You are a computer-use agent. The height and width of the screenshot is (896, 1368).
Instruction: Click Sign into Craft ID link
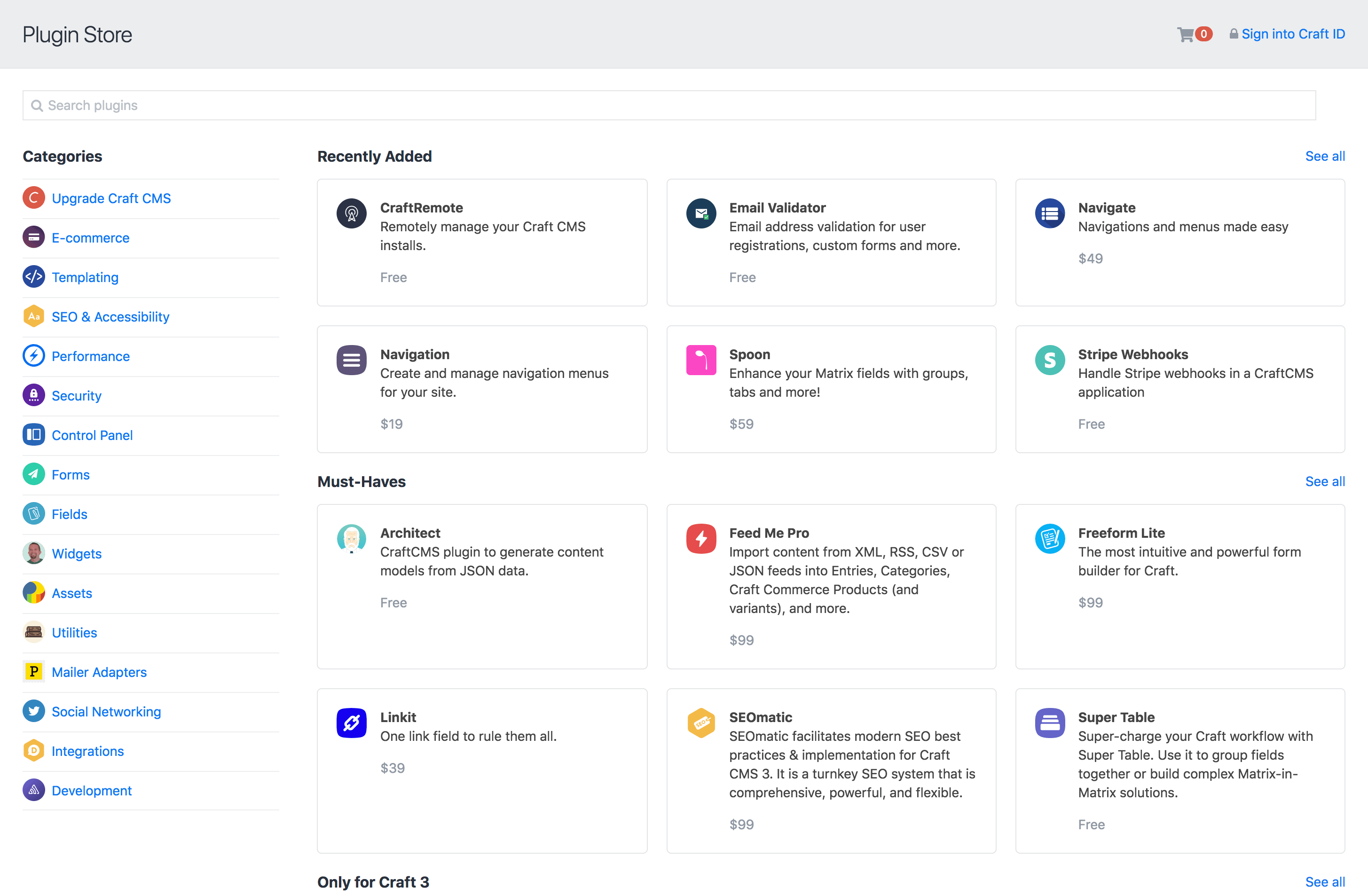[x=1293, y=34]
